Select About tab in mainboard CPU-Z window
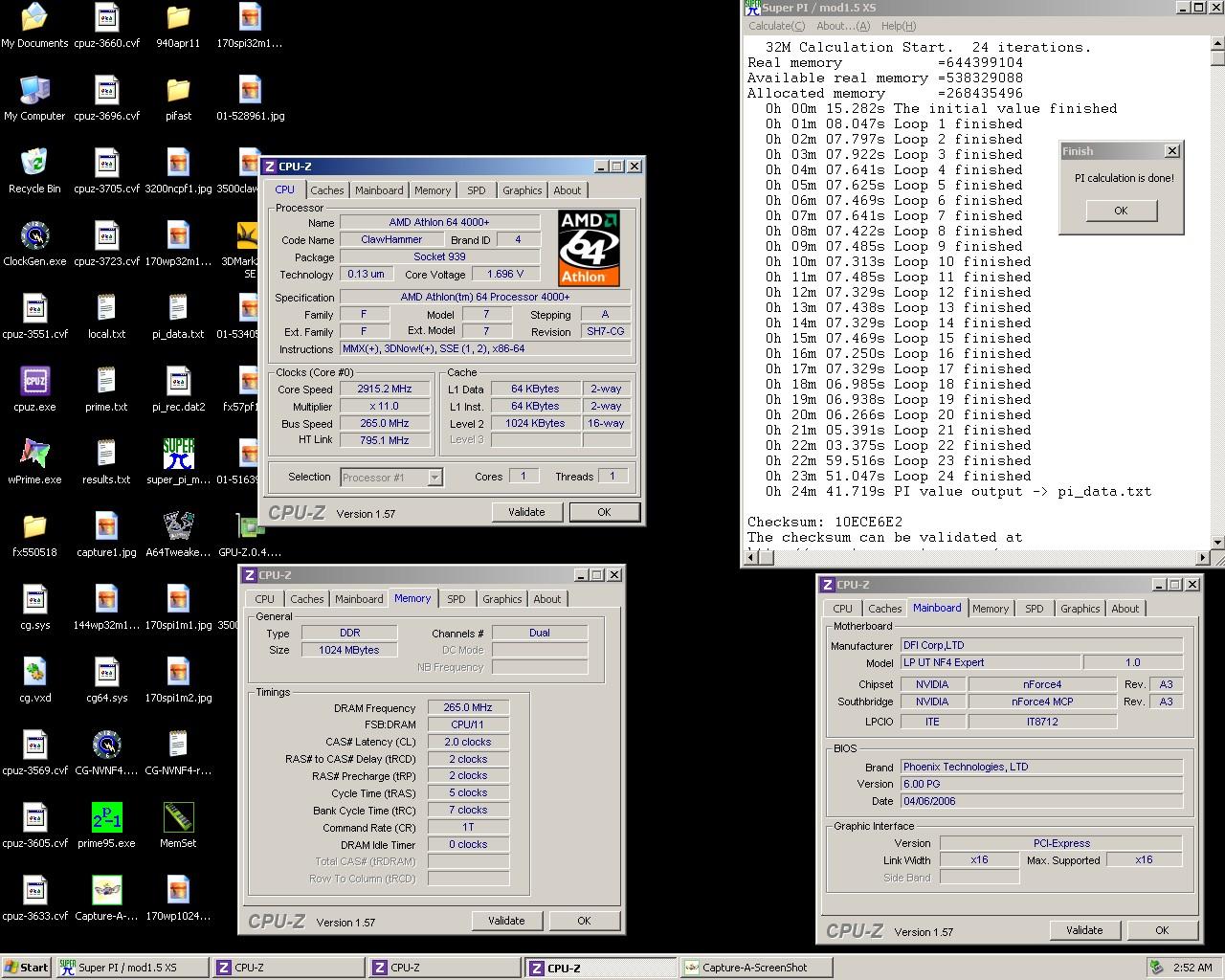The height and width of the screenshot is (980, 1225). coord(1125,609)
